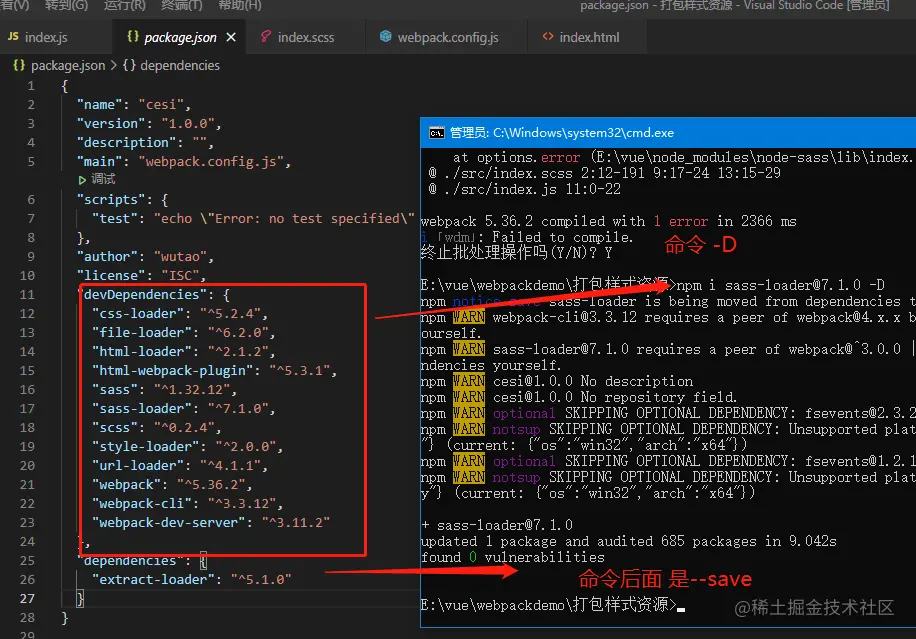Switch to the index.html tab
This screenshot has width=916, height=639.
(589, 37)
